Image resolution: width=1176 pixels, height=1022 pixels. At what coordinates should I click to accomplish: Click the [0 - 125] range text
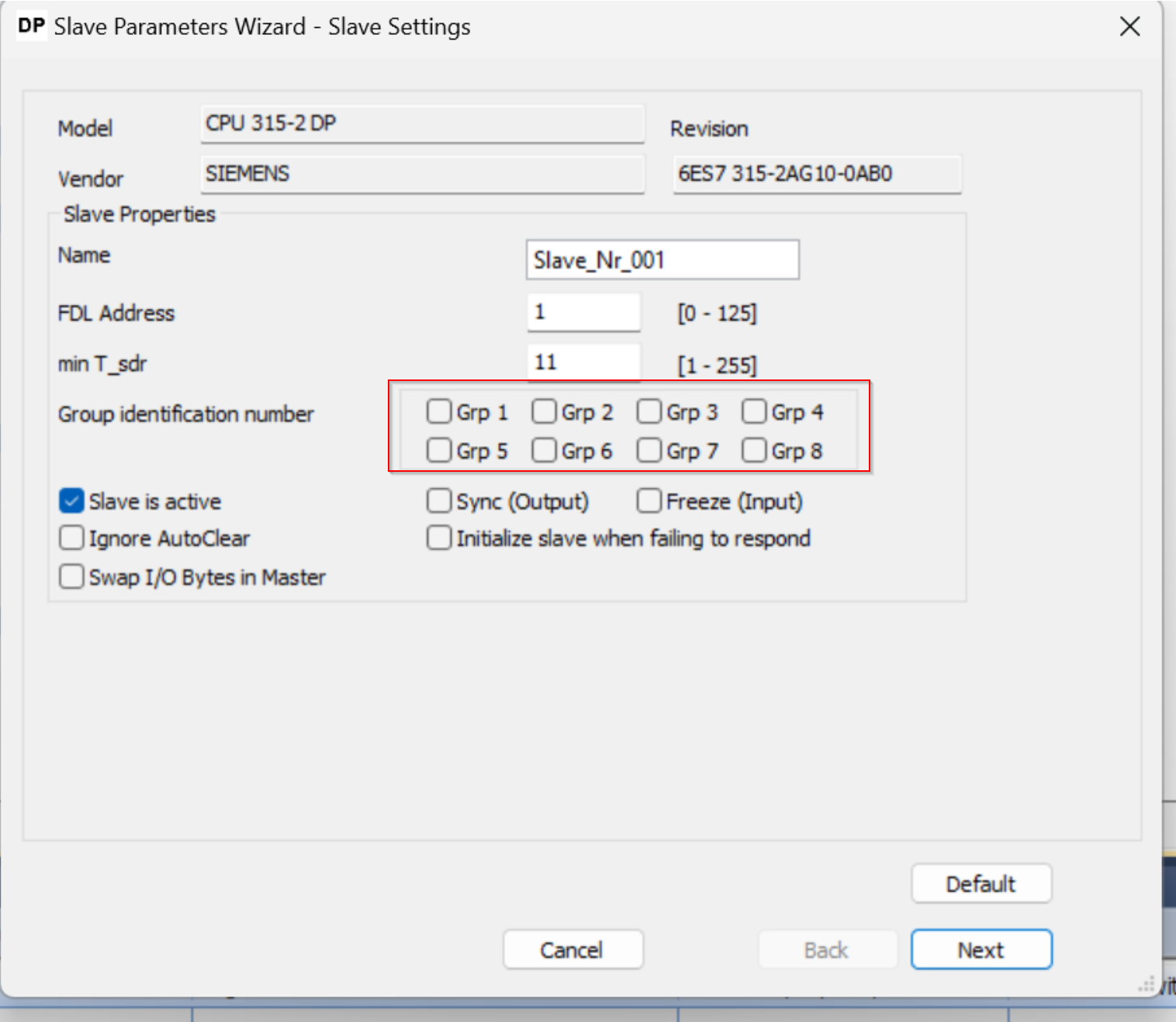pos(717,314)
